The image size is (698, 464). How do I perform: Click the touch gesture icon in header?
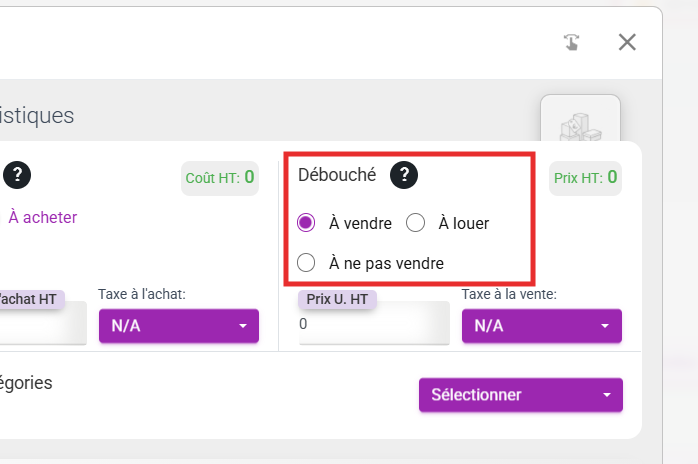click(571, 42)
